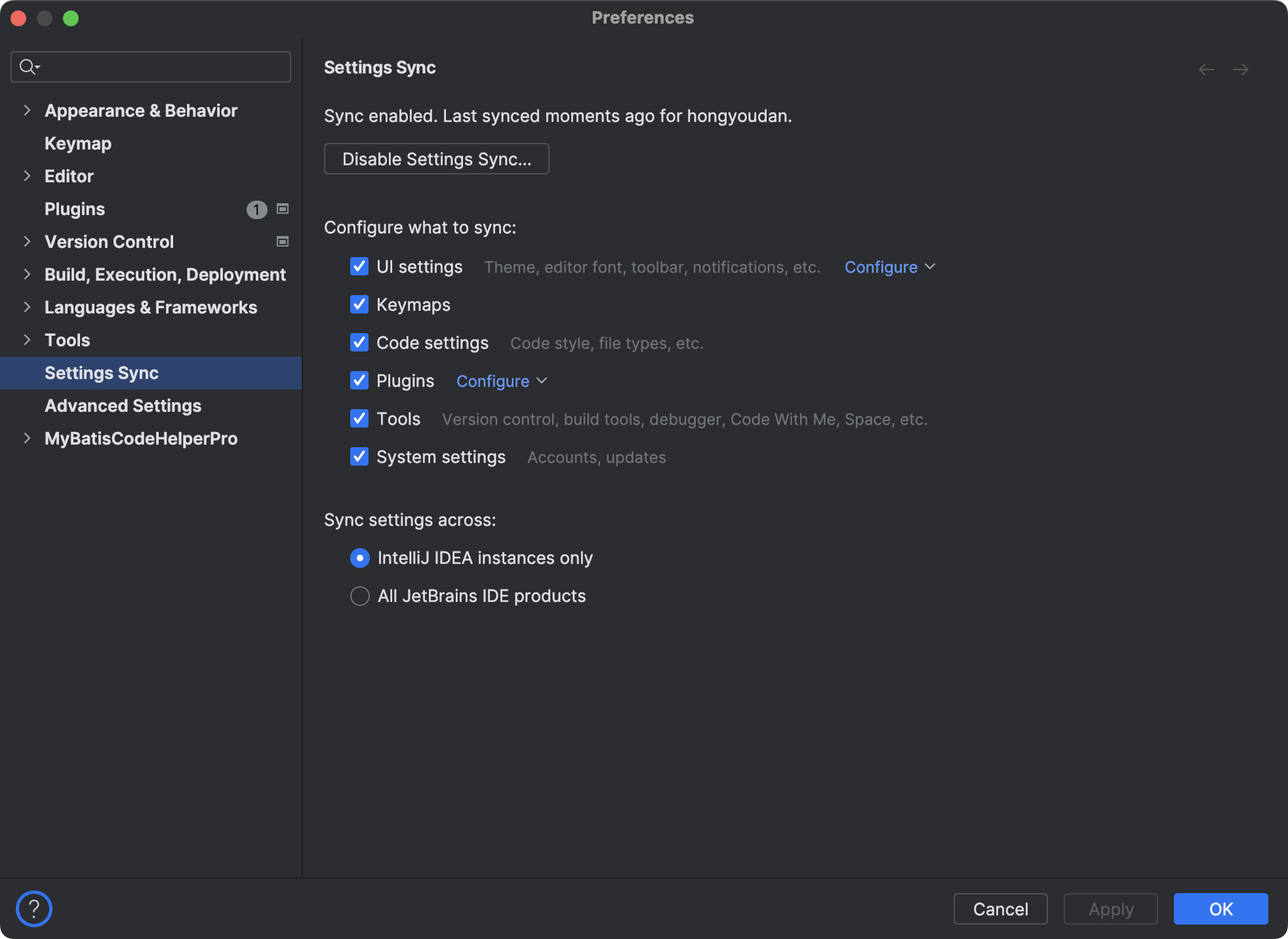This screenshot has height=939, width=1288.
Task: Click the help question mark icon
Action: [x=34, y=909]
